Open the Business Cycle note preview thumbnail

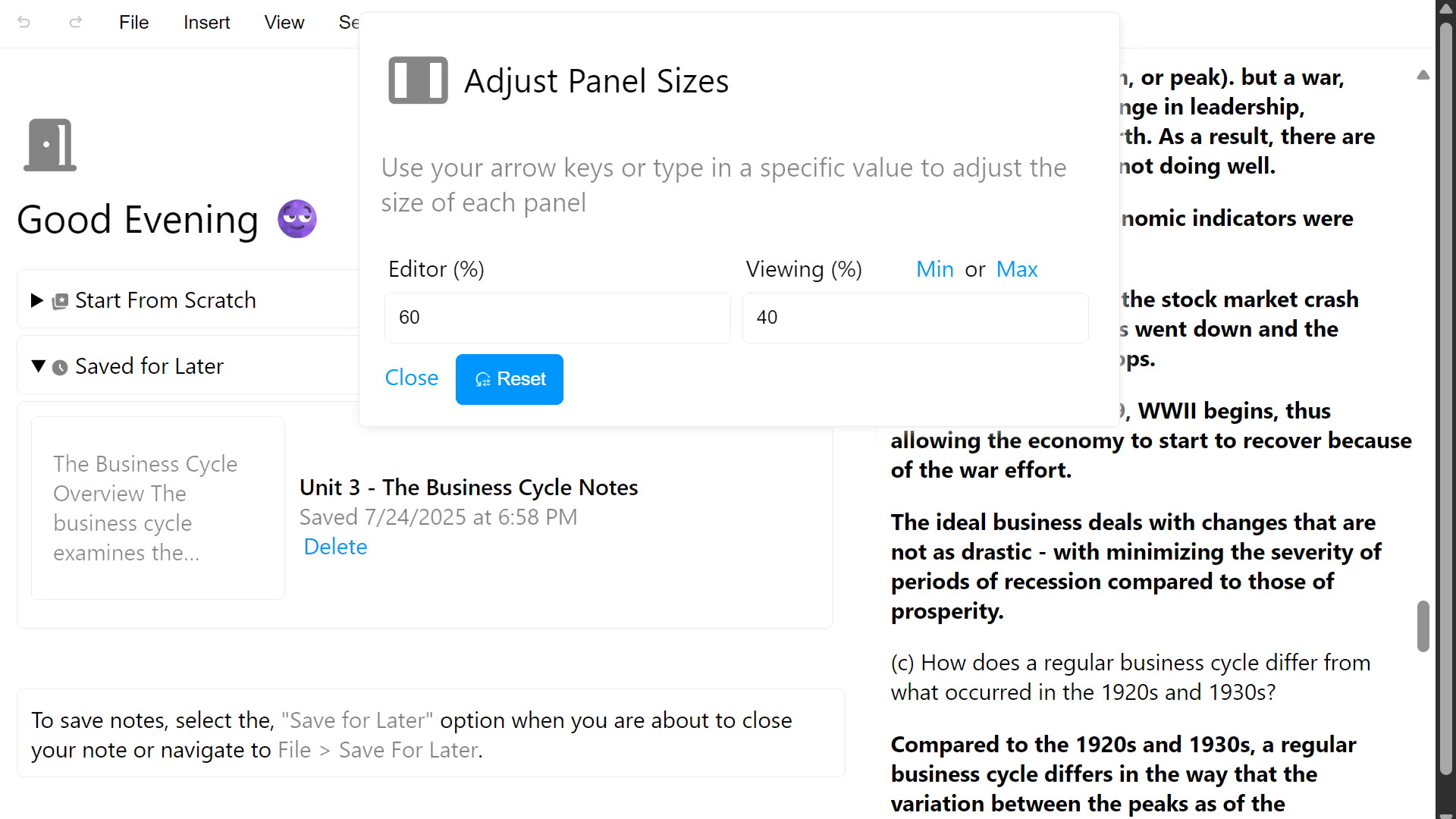158,508
